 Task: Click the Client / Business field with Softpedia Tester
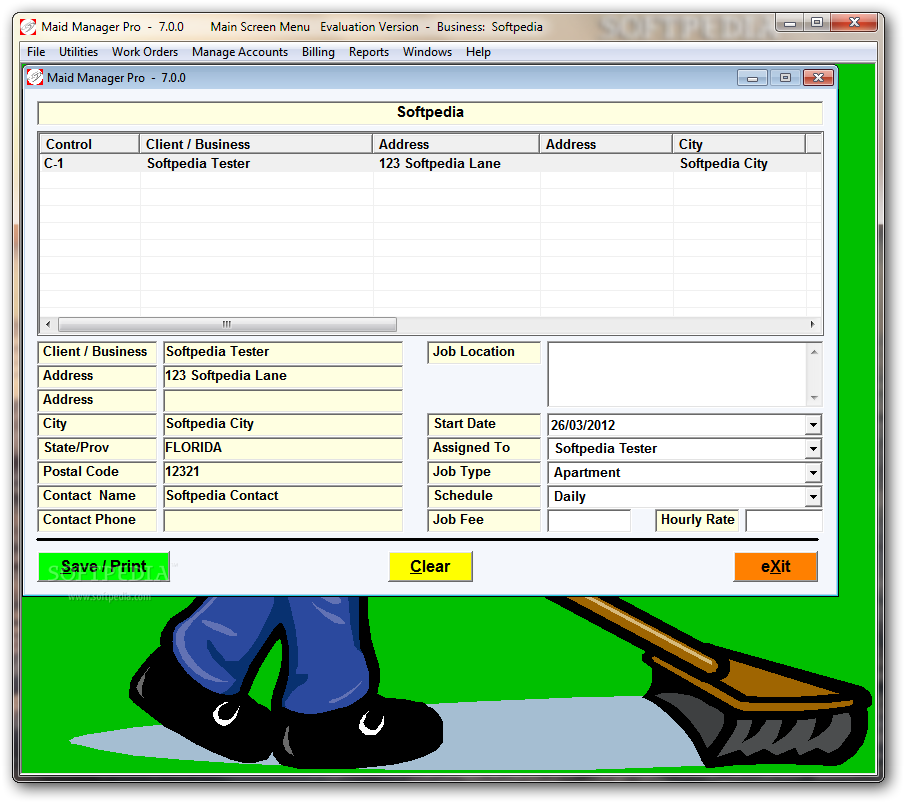pos(283,352)
